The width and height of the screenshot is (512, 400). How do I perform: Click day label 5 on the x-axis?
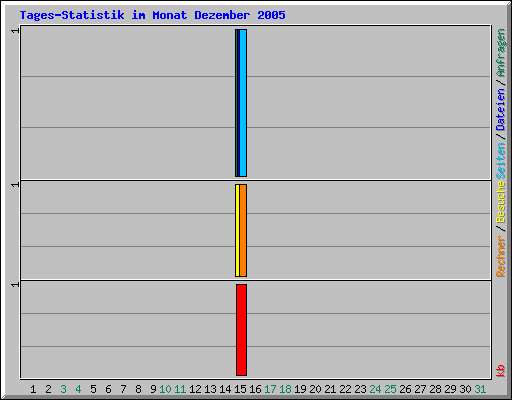pos(93,389)
